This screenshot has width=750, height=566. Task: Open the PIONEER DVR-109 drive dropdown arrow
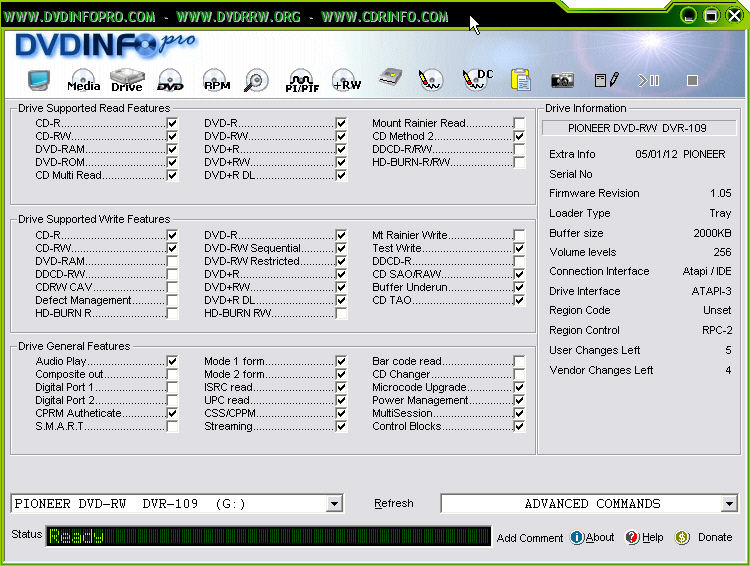(334, 503)
